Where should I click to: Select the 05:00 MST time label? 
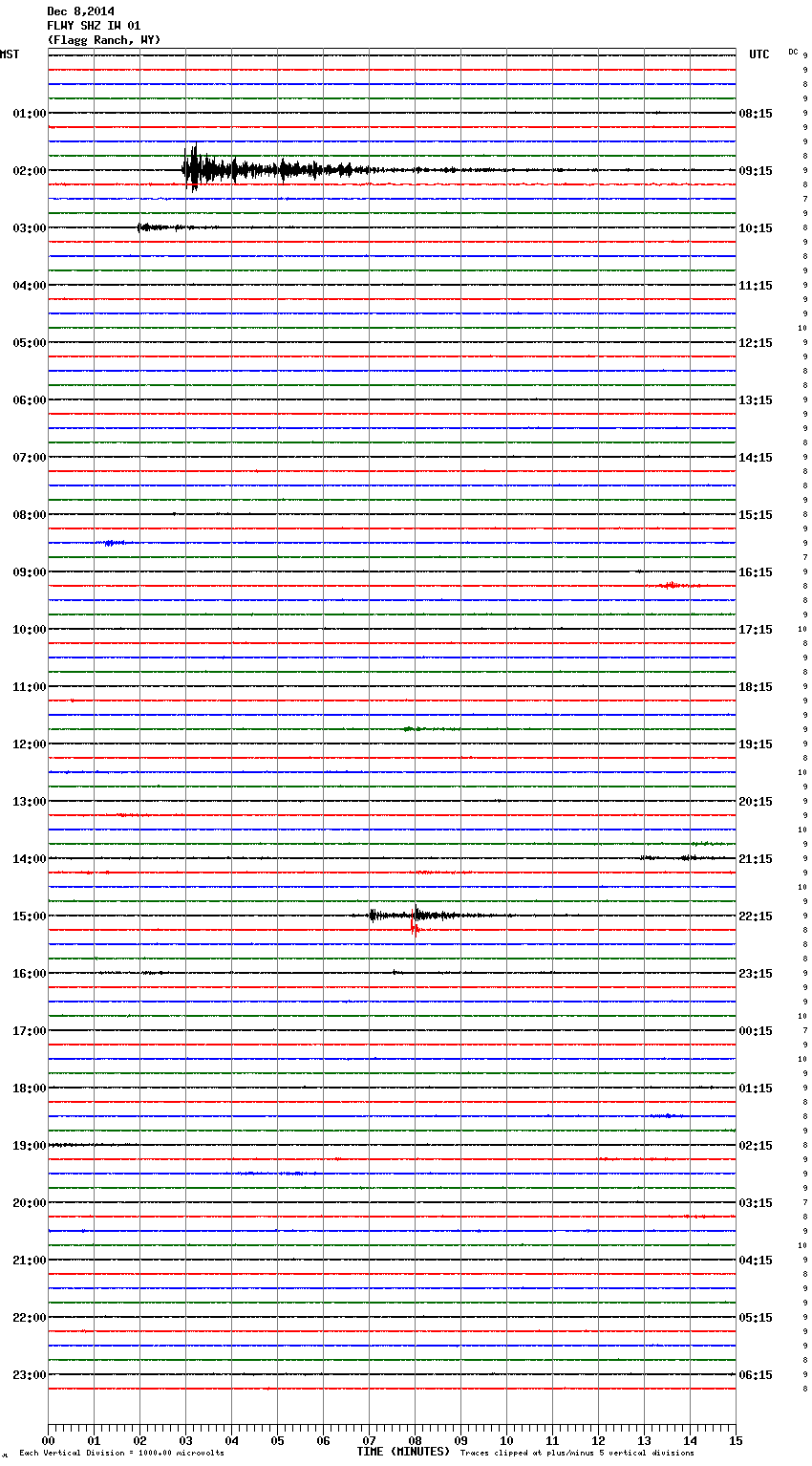tap(29, 343)
